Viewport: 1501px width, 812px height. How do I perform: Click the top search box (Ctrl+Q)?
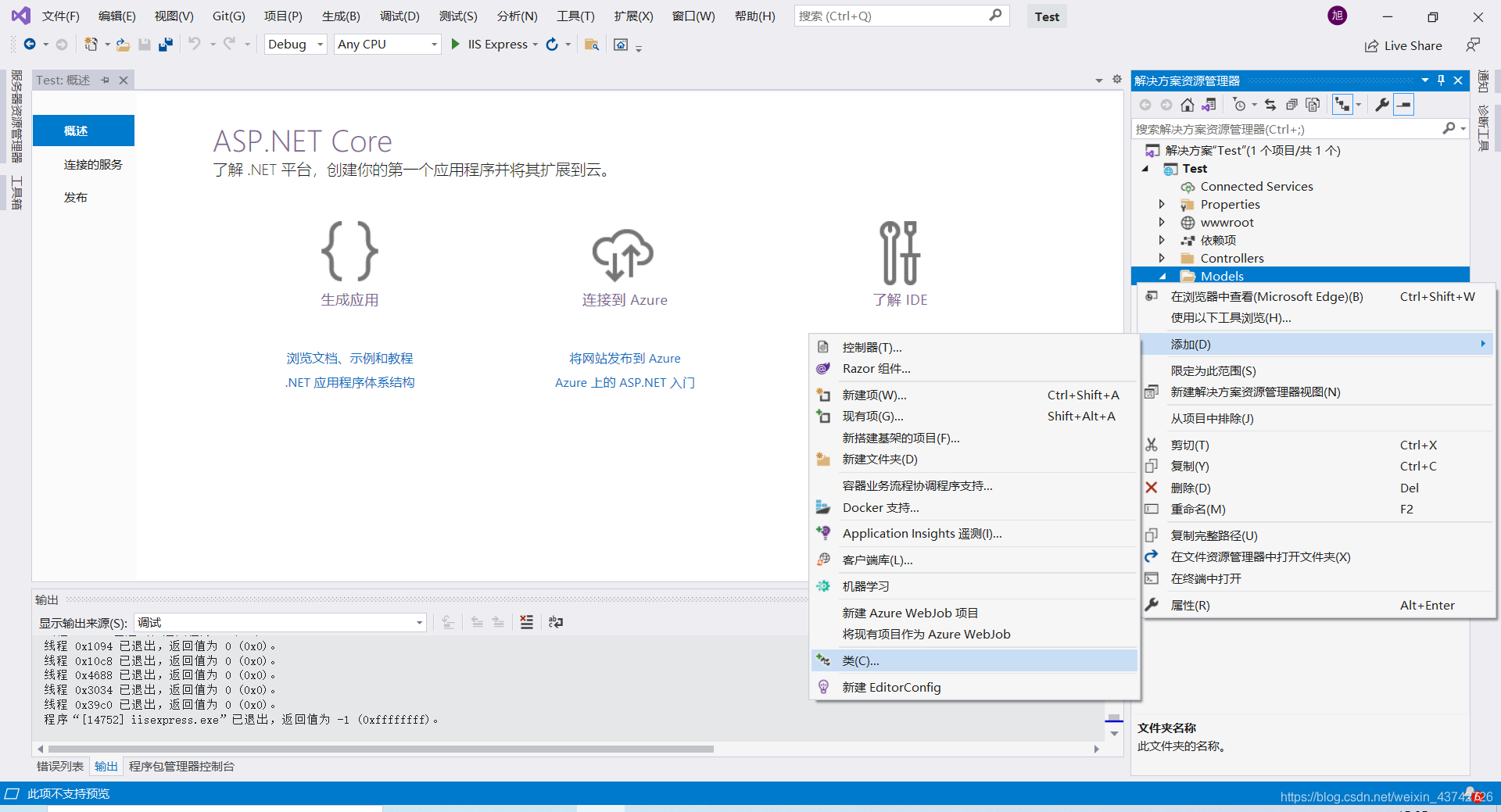[901, 16]
